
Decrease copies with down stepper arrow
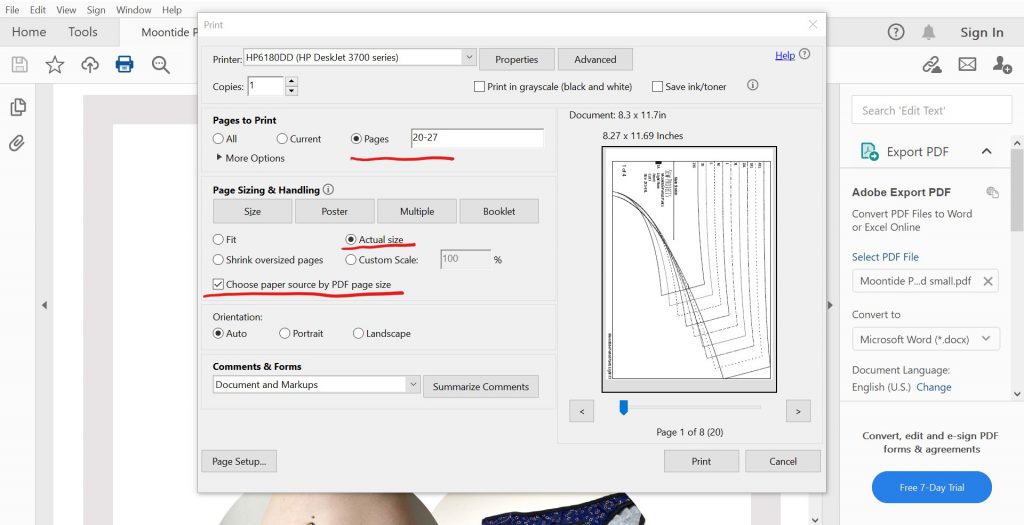pos(291,91)
